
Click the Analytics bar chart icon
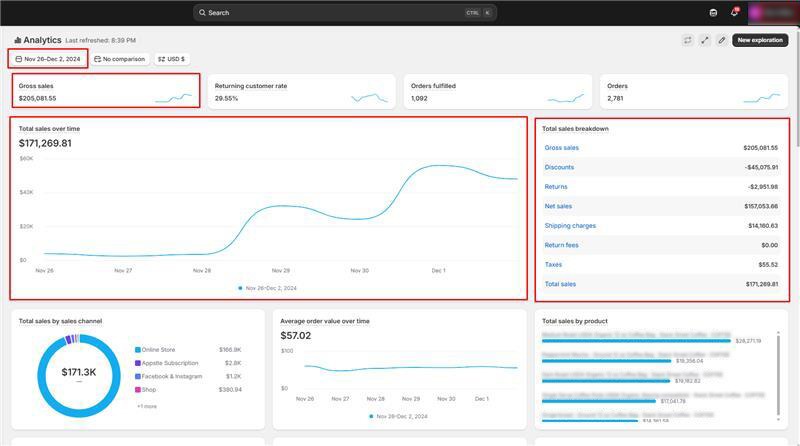pyautogui.click(x=18, y=40)
